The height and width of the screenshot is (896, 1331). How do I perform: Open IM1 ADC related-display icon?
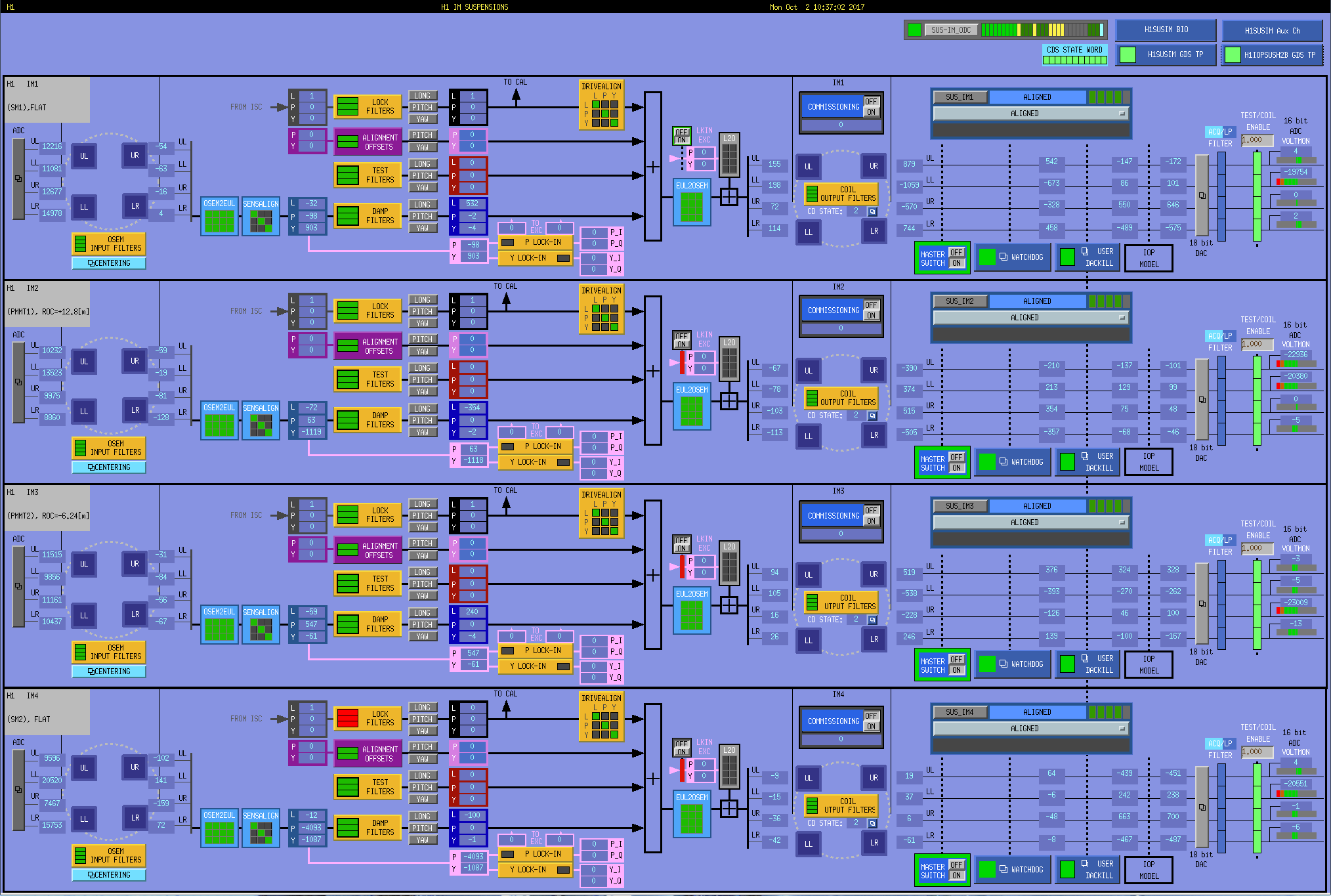(x=18, y=179)
